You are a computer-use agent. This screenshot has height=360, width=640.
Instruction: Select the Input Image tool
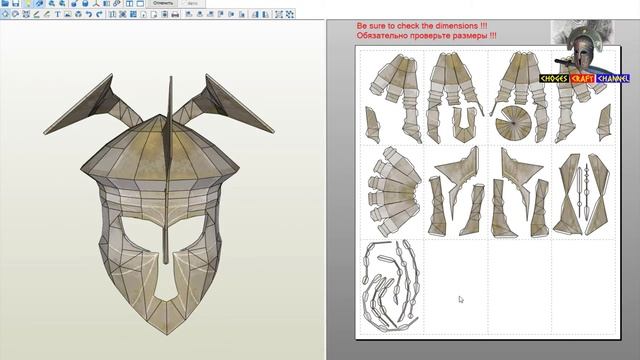(68, 14)
